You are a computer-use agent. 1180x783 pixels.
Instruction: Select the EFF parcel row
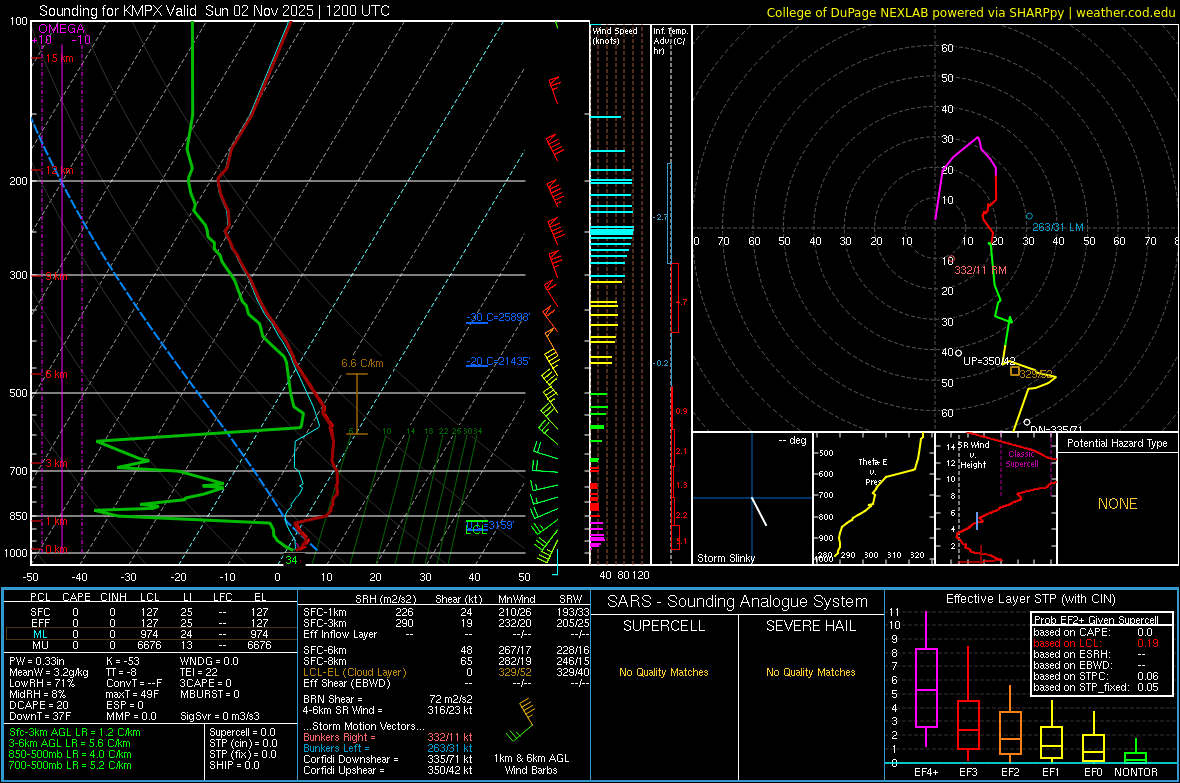click(151, 623)
